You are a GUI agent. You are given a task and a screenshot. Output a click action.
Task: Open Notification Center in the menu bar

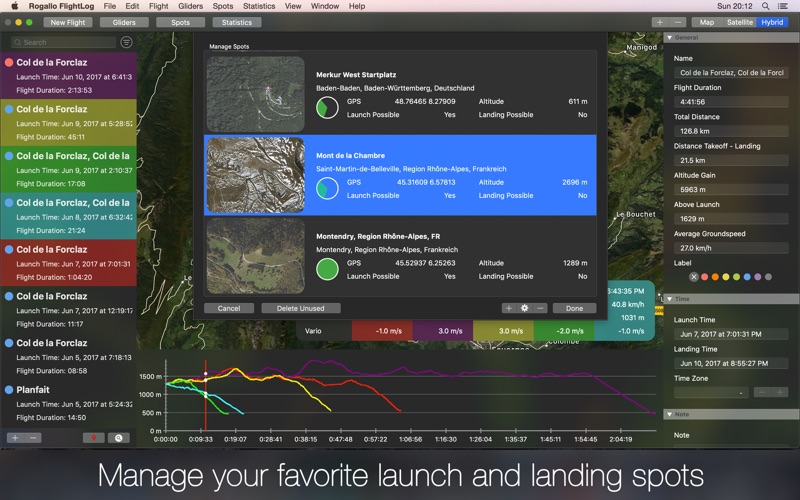(782, 6)
